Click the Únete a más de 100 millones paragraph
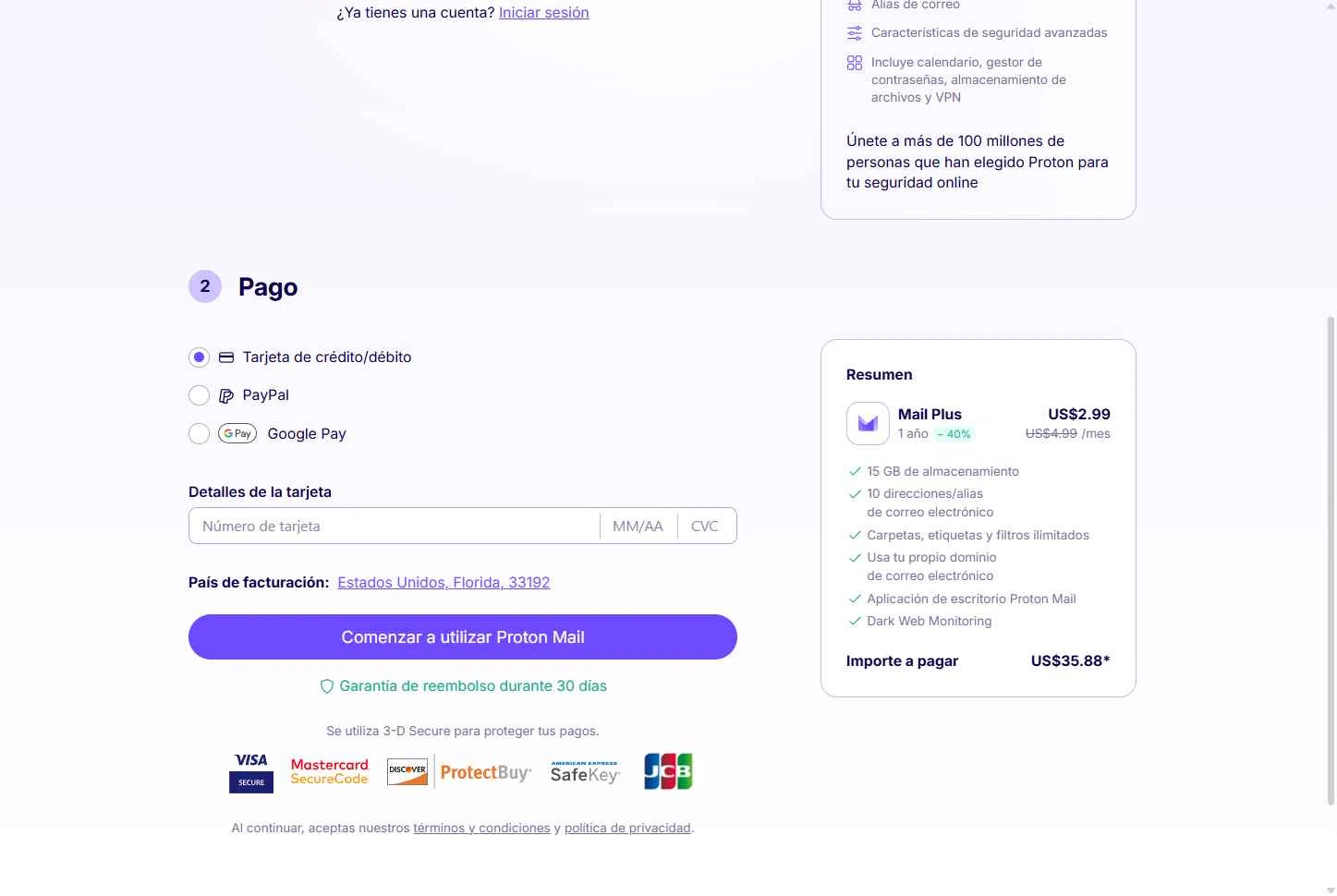 (978, 163)
